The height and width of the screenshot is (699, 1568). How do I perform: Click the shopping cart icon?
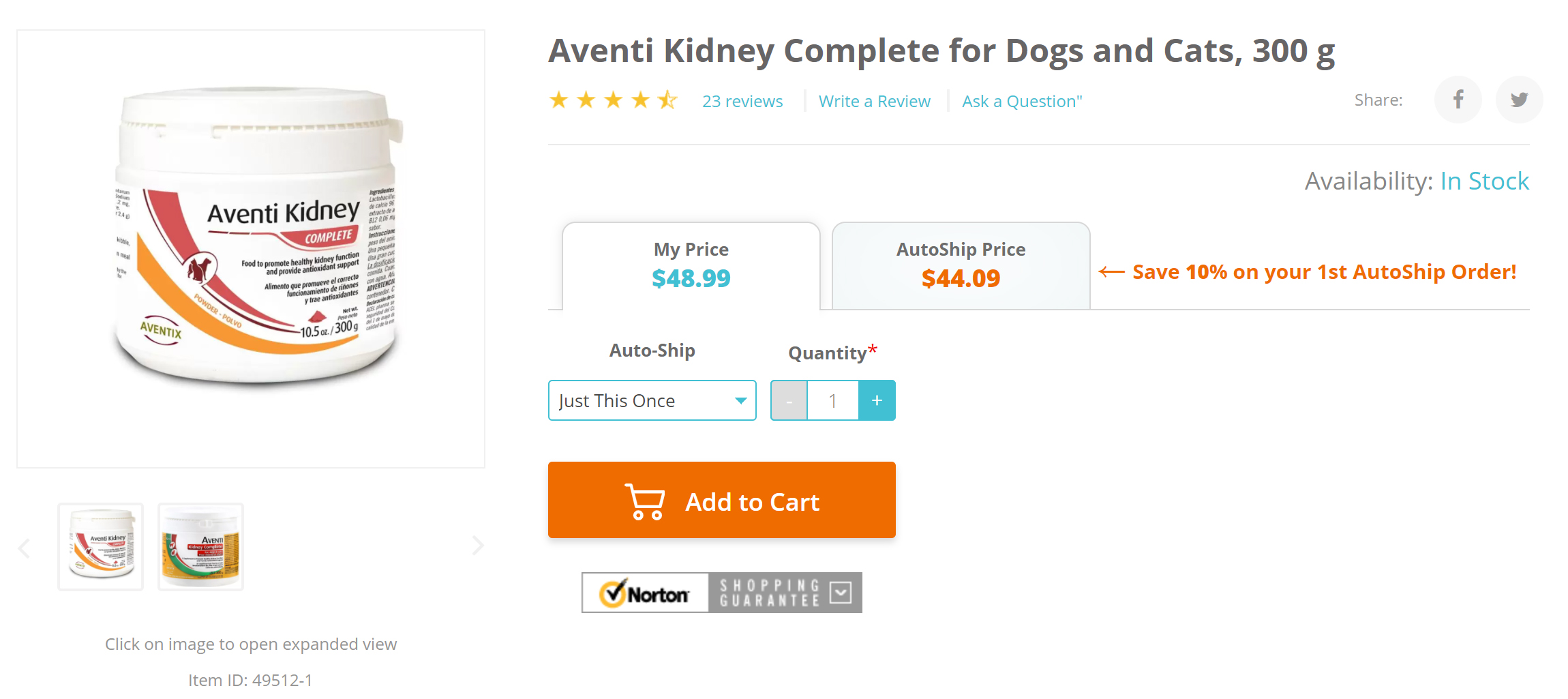(x=644, y=502)
